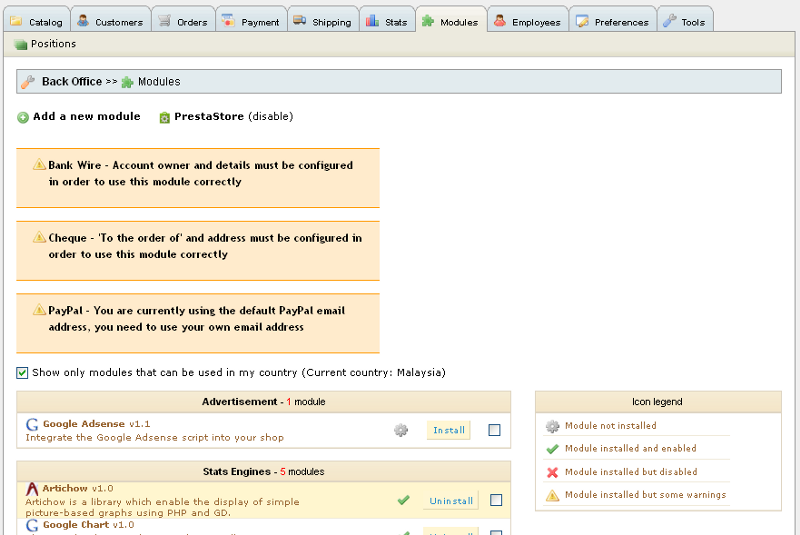Viewport: 800px width, 535px height.
Task: Click the Google Chart G logo
Action: (32, 526)
